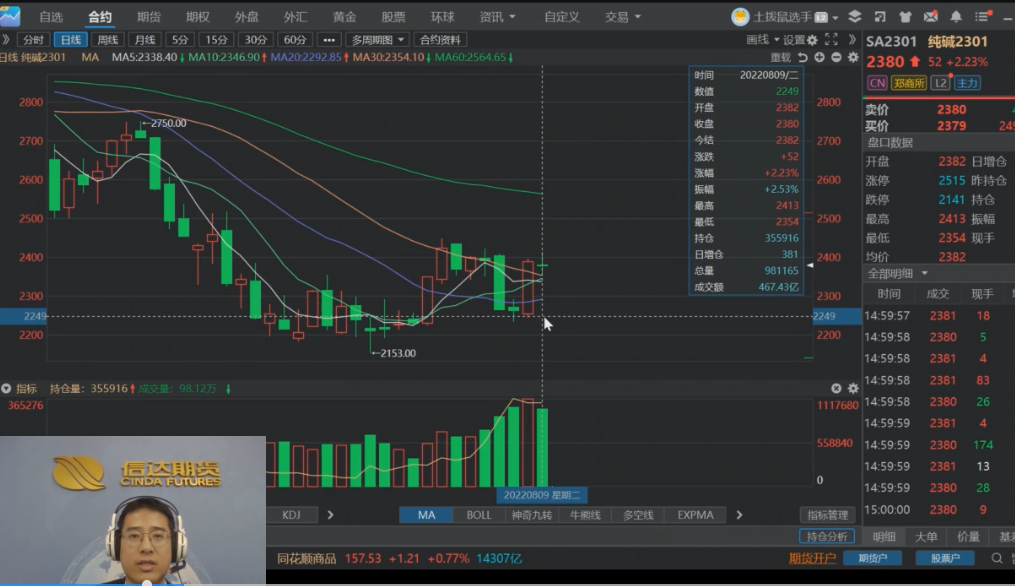This screenshot has width=1015, height=586.
Task: Close the indicator sub-panel with the X icon
Action: [836, 389]
